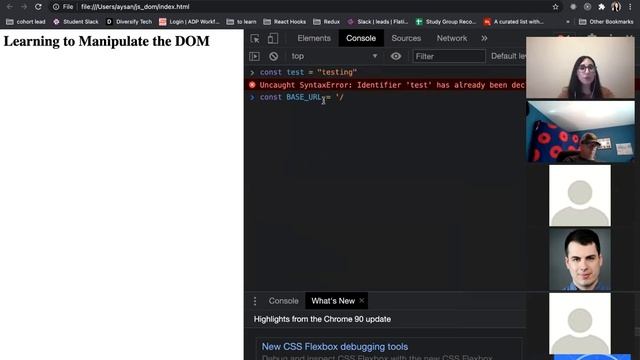Create live expression with the eye icon

(x=396, y=56)
